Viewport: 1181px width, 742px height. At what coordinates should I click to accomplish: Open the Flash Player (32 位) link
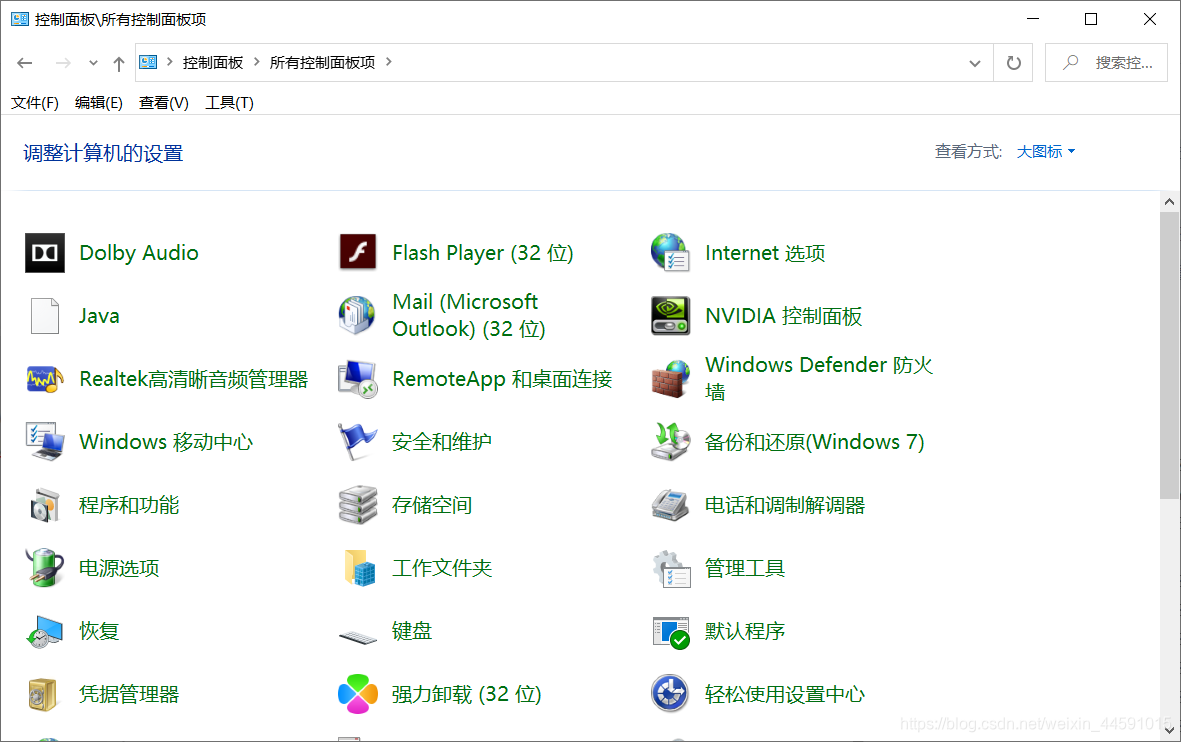(483, 253)
